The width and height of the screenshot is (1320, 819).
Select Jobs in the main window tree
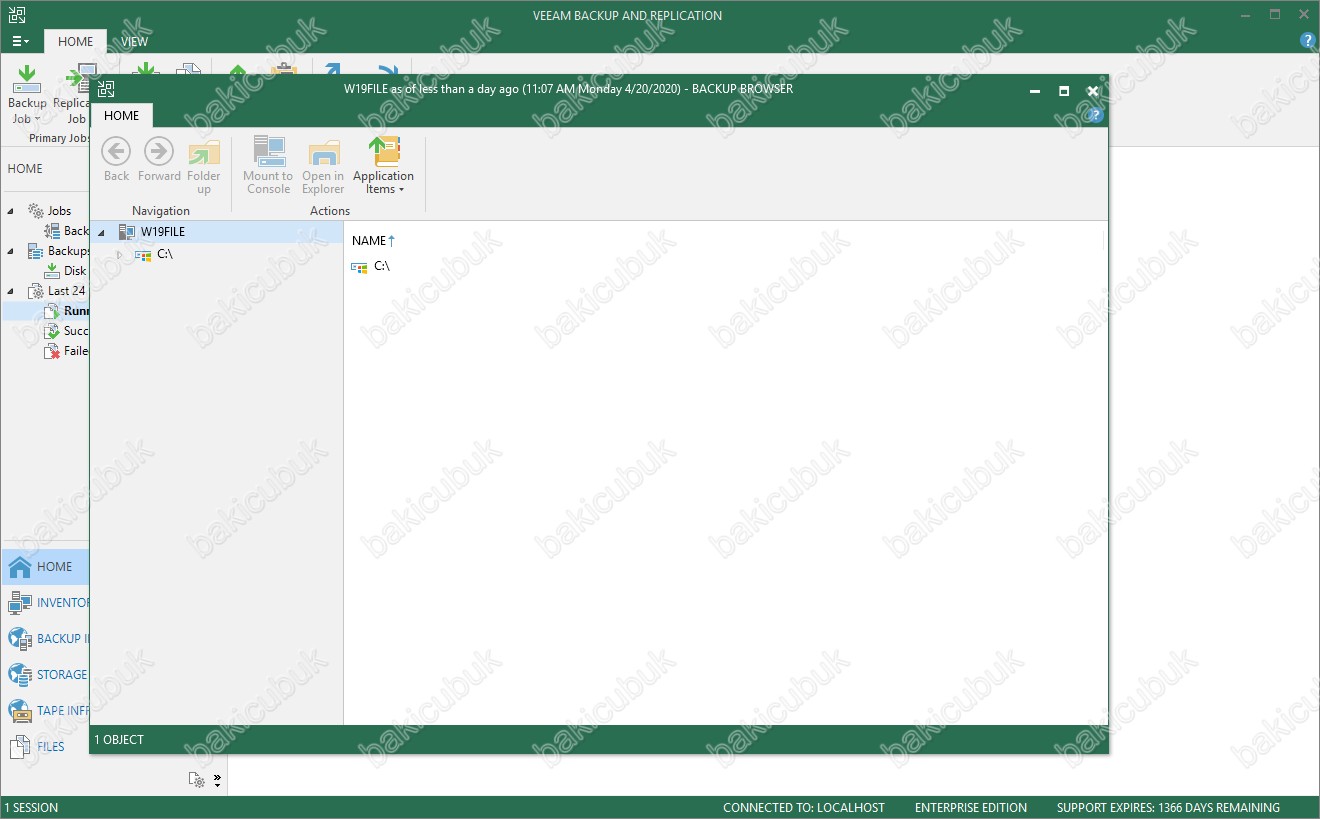[59, 211]
